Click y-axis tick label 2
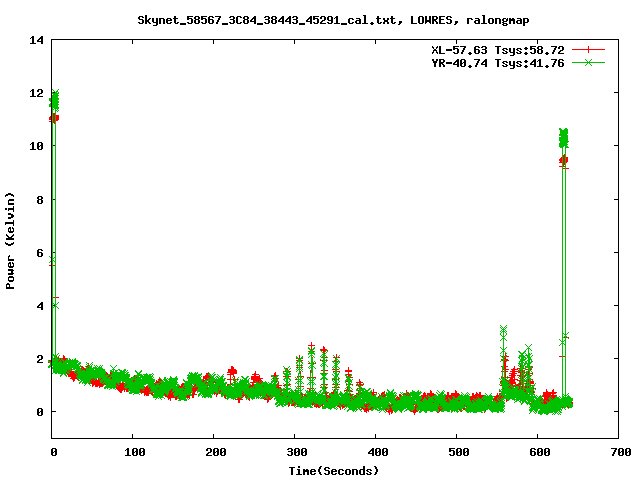Image resolution: width=640 pixels, height=480 pixels. click(x=40, y=359)
